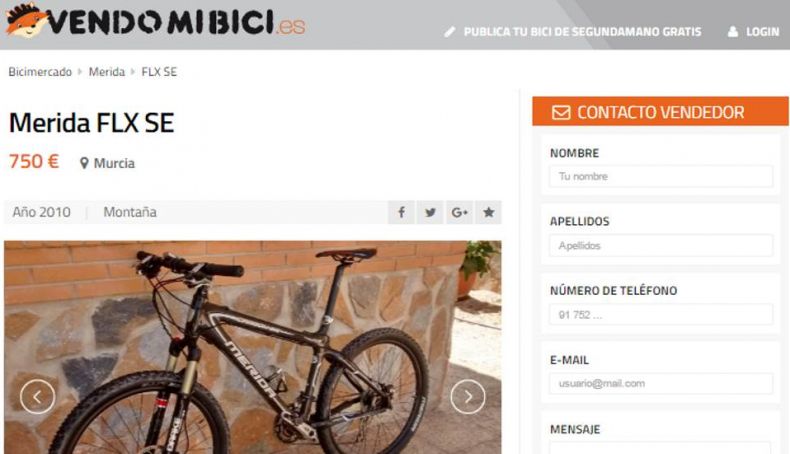Click the user icon next to Login

coord(733,32)
